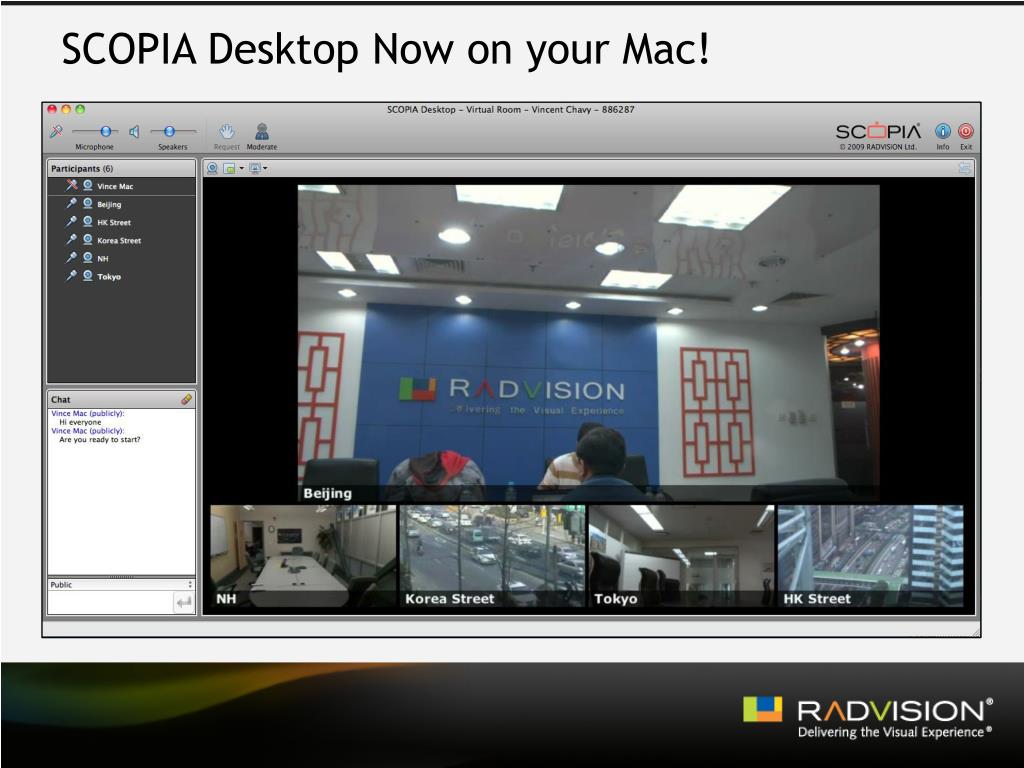Mute the speakers with the speaker icon
Screen dimensions: 1024x768
click(134, 132)
